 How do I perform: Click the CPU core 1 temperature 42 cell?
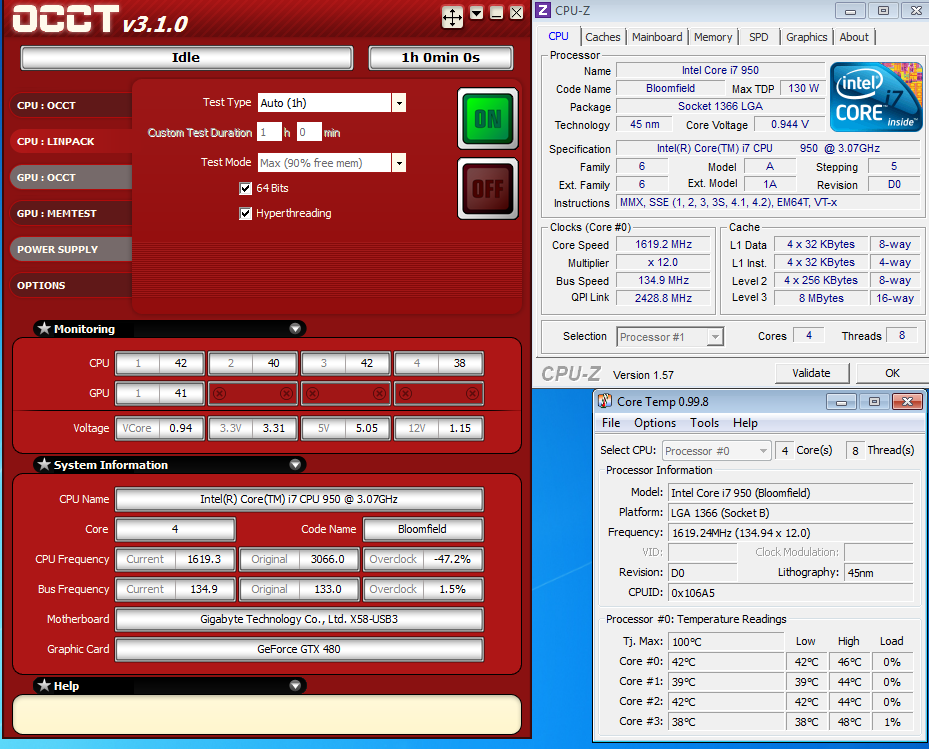(160, 363)
